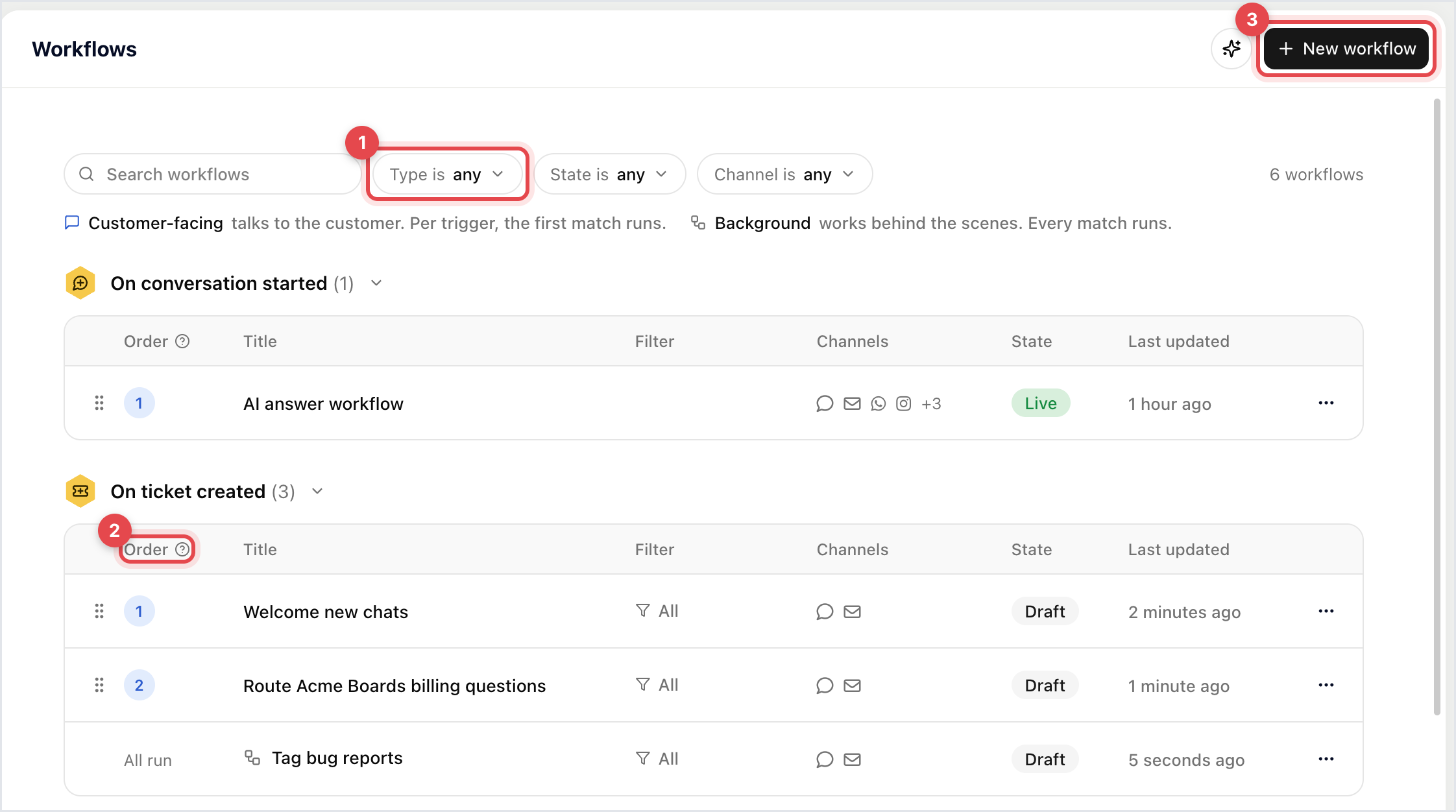Screen dimensions: 1456x812
Task: Open the Welcome new chats workflow
Action: pyautogui.click(x=326, y=612)
